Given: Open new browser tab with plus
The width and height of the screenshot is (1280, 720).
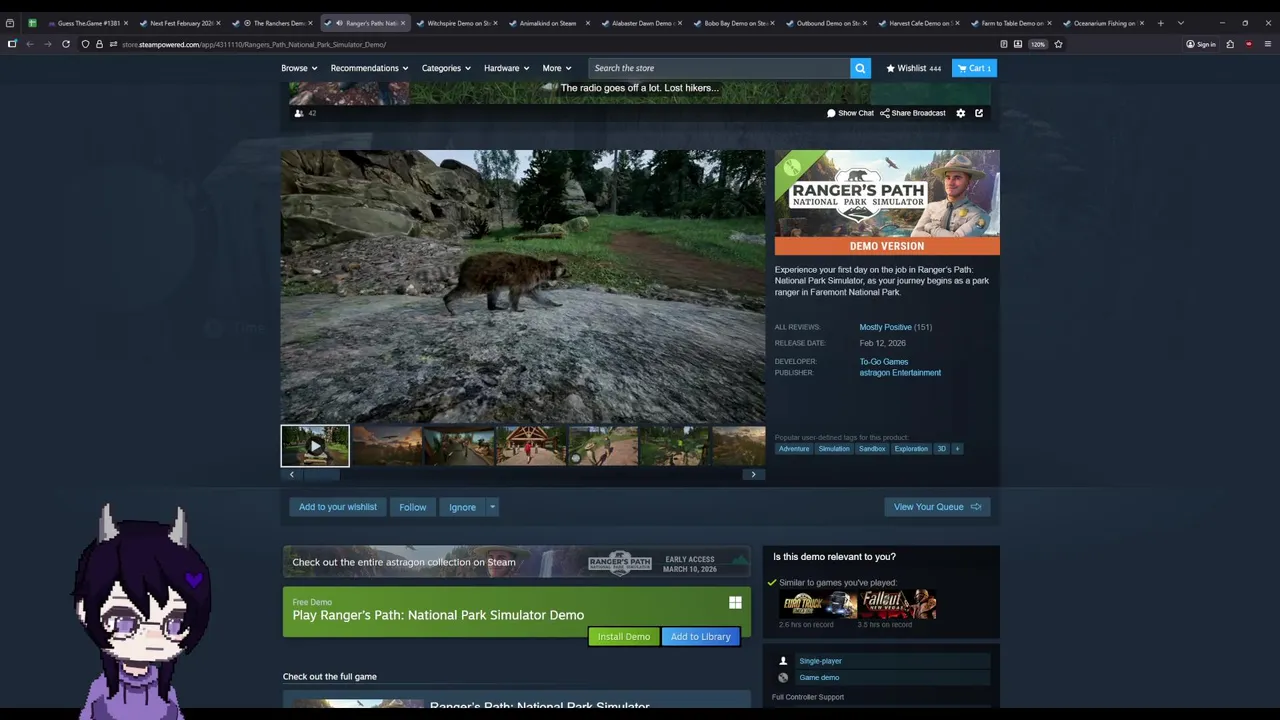Looking at the screenshot, I should 1160,23.
